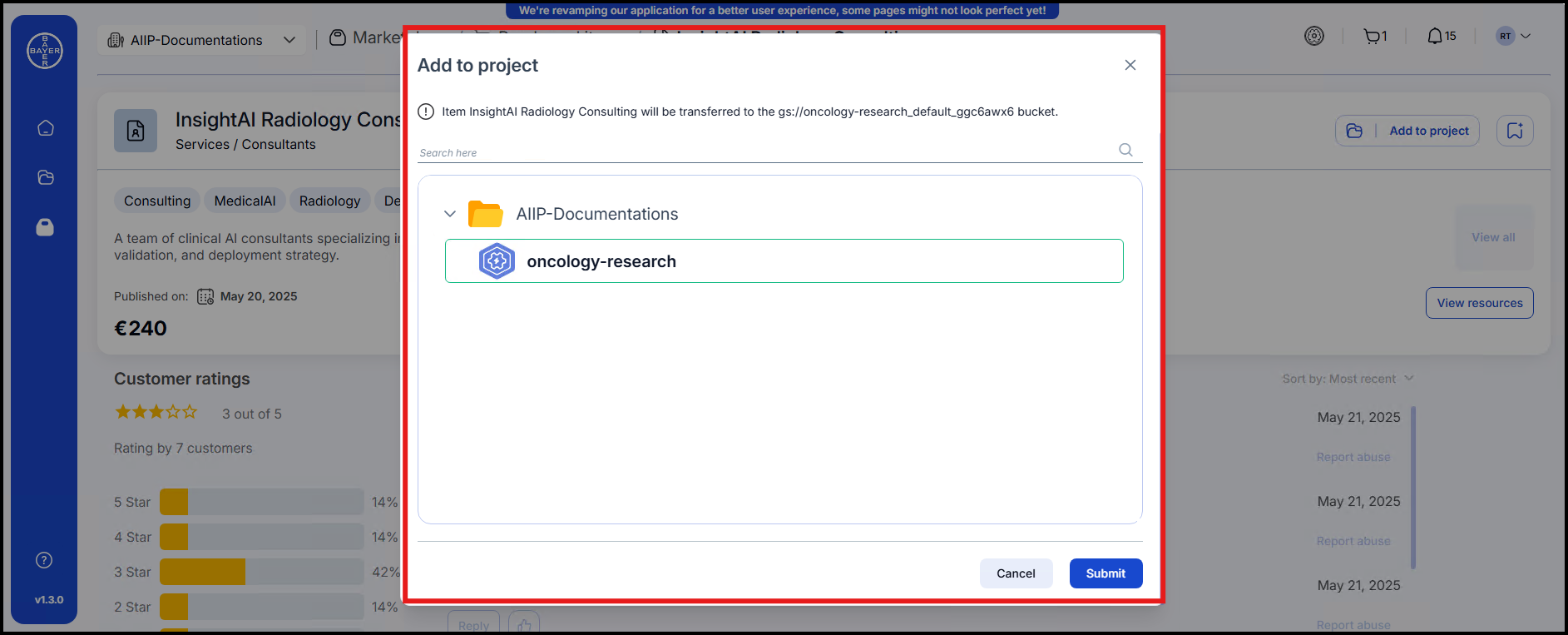Viewport: 1568px width, 635px height.
Task: Click the reviews vertical scrollbar
Action: [1412, 489]
